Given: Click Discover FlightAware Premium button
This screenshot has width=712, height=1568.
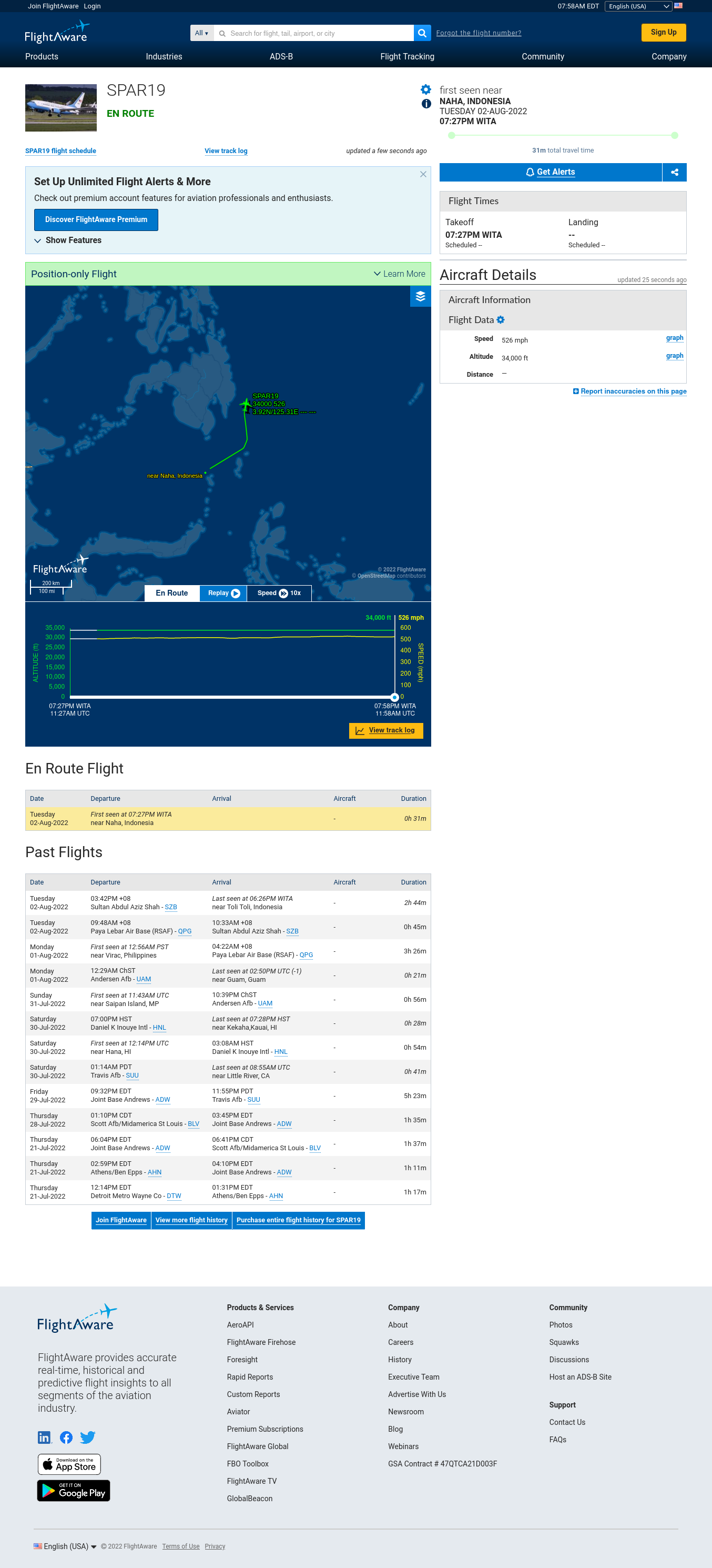Looking at the screenshot, I should coord(96,220).
